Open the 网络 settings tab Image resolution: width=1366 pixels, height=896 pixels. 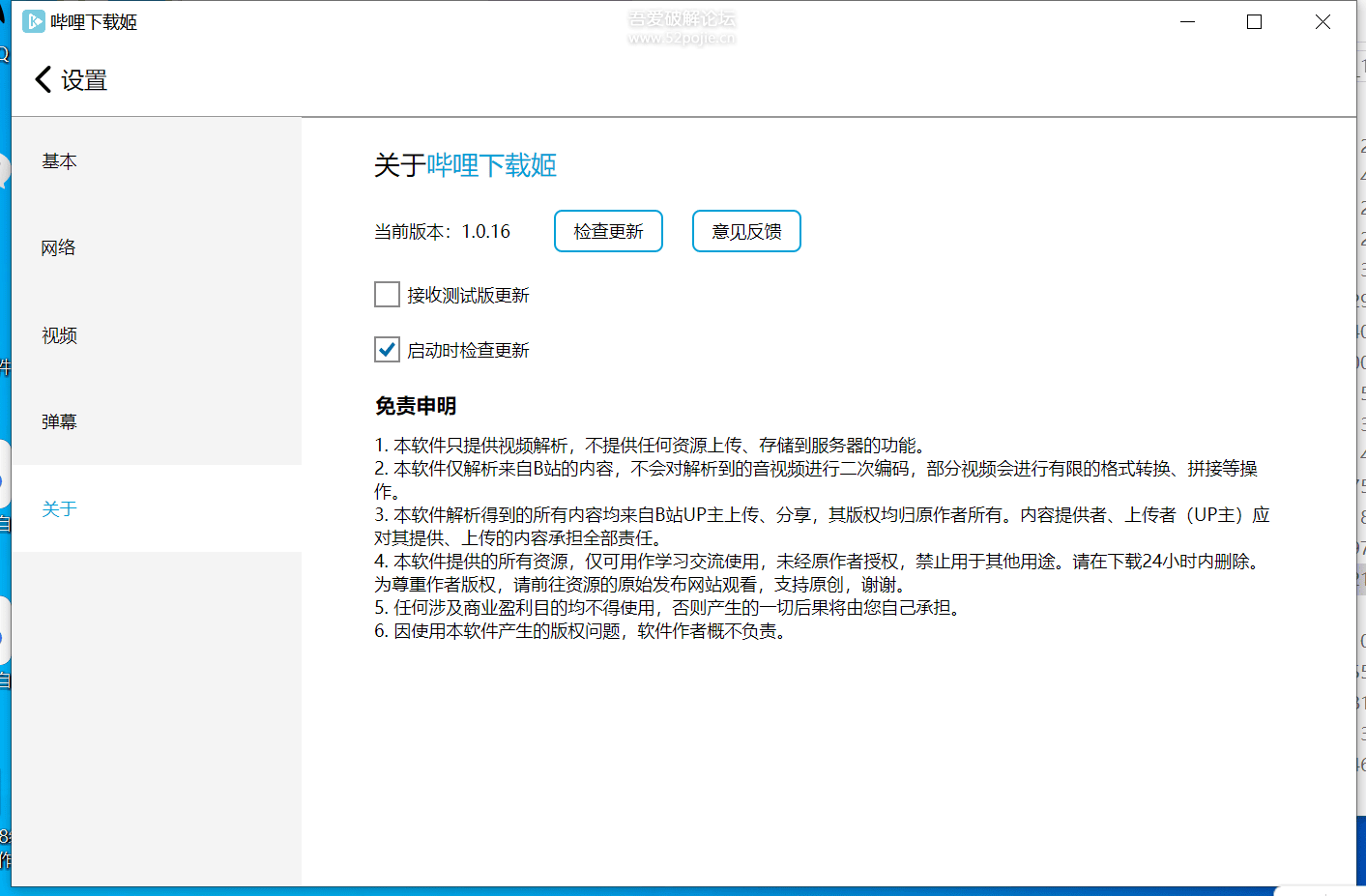coord(157,248)
